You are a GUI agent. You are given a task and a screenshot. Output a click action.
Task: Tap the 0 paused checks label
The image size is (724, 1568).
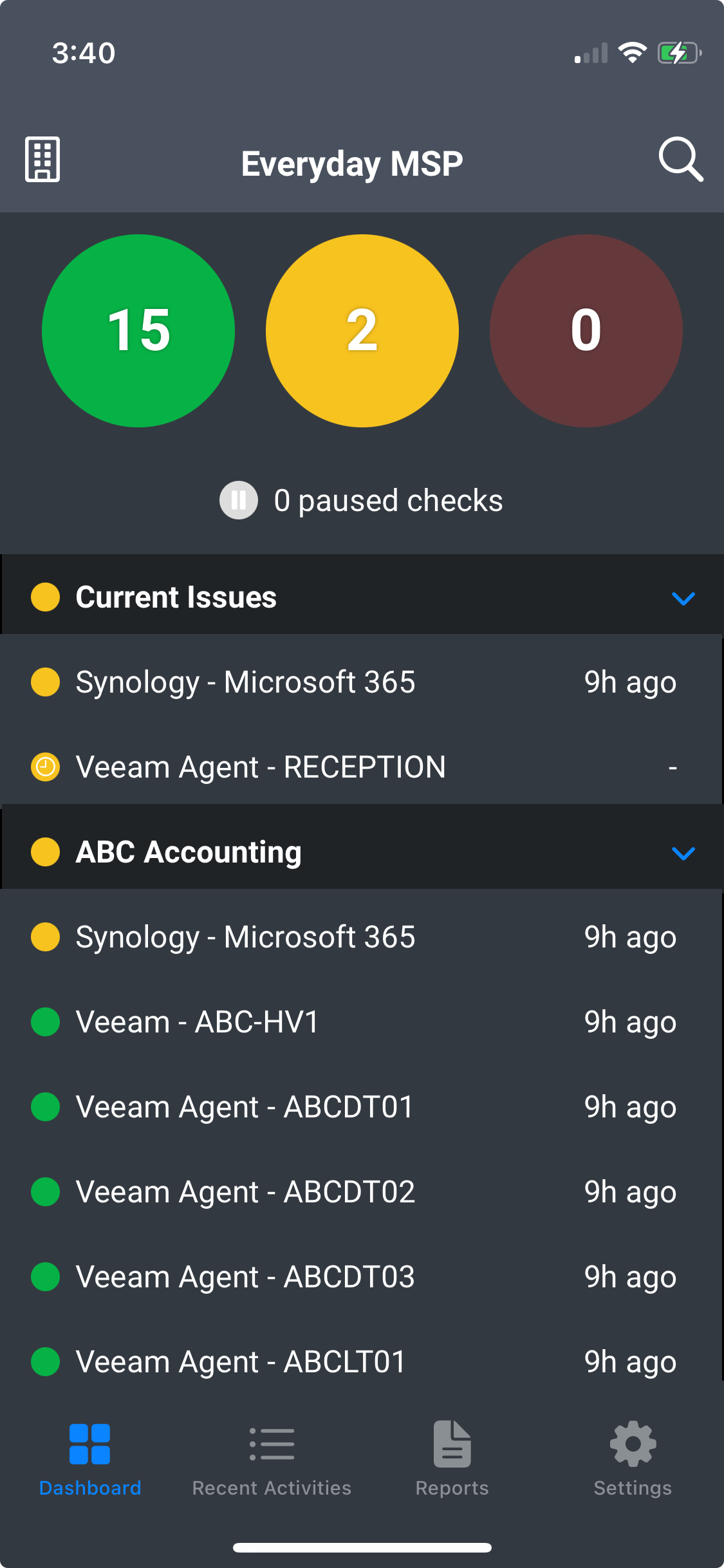388,500
